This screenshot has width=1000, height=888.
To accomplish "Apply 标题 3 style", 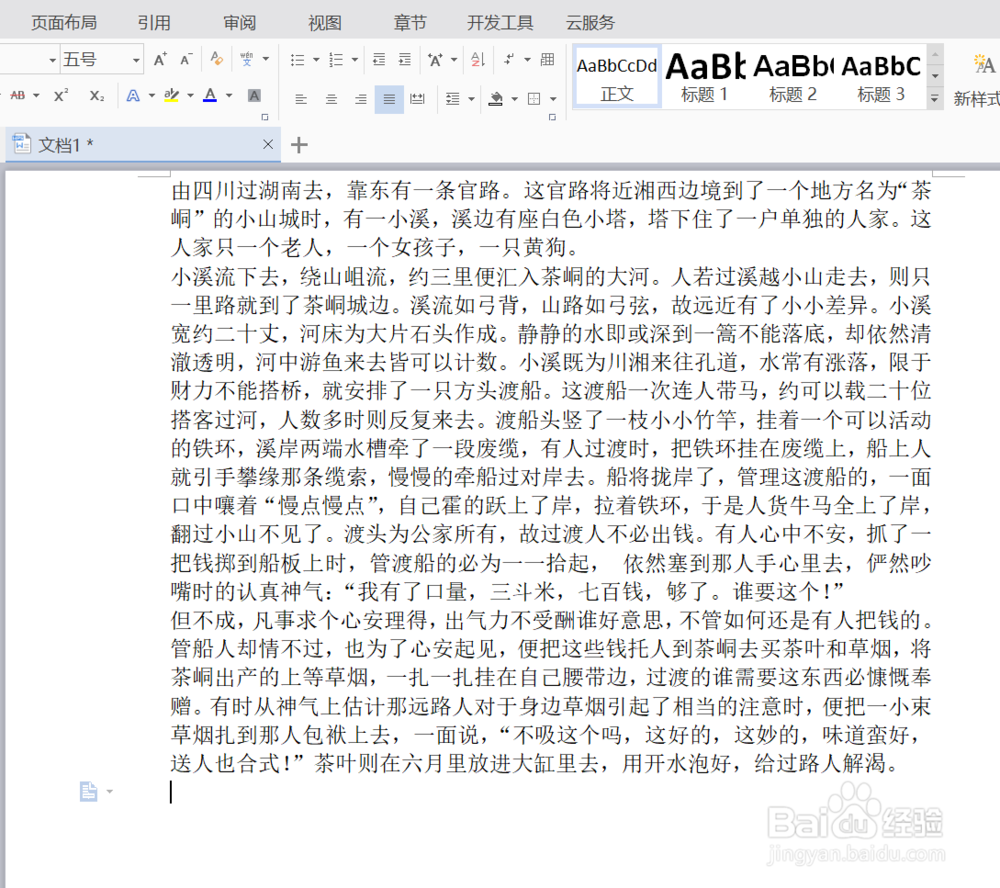I will point(881,77).
